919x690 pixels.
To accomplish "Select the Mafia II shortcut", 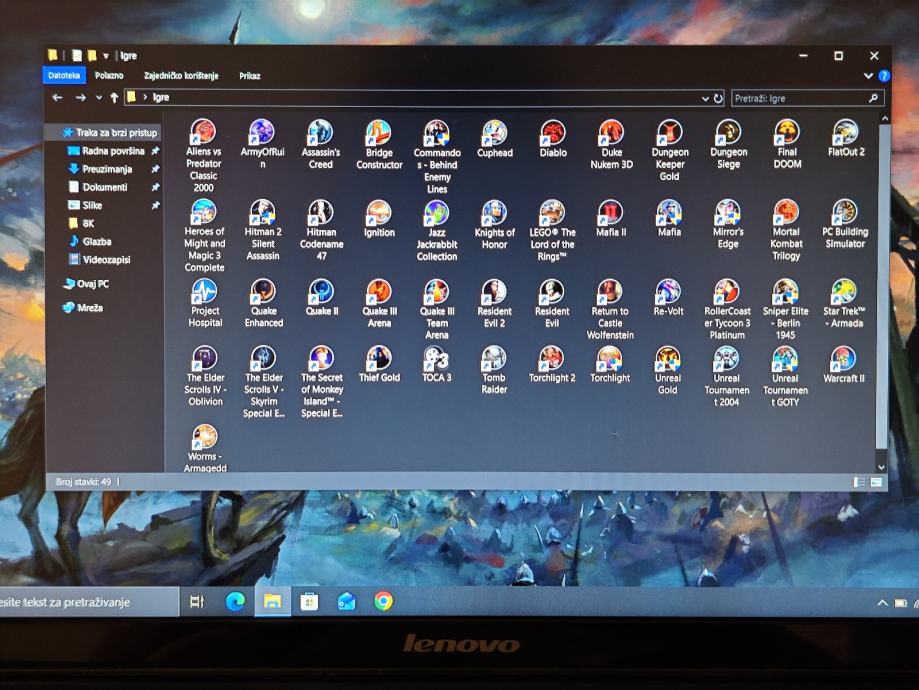I will 611,218.
